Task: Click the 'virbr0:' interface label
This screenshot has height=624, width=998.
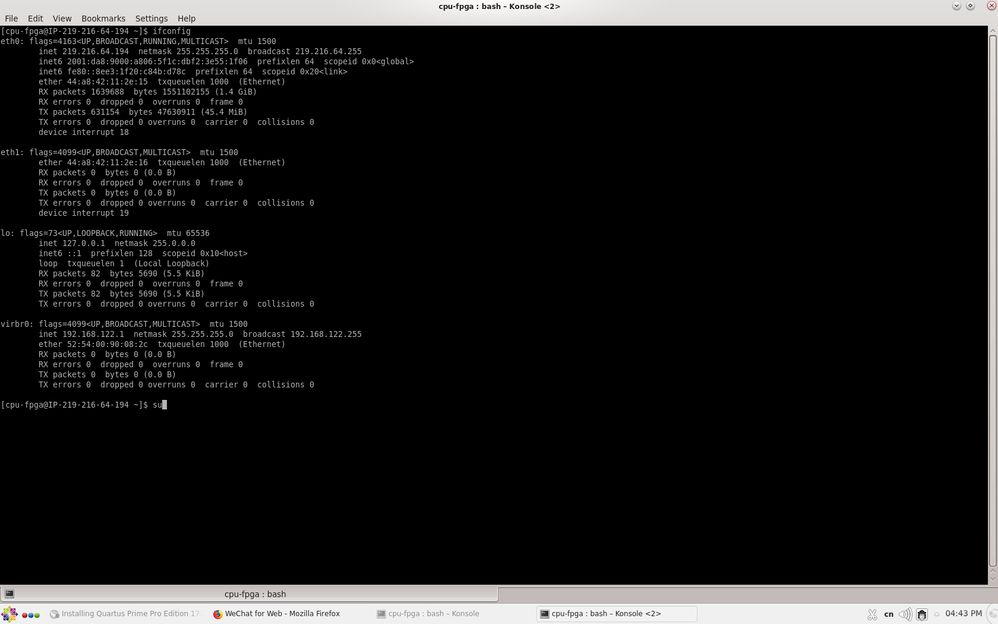Action: (17, 324)
